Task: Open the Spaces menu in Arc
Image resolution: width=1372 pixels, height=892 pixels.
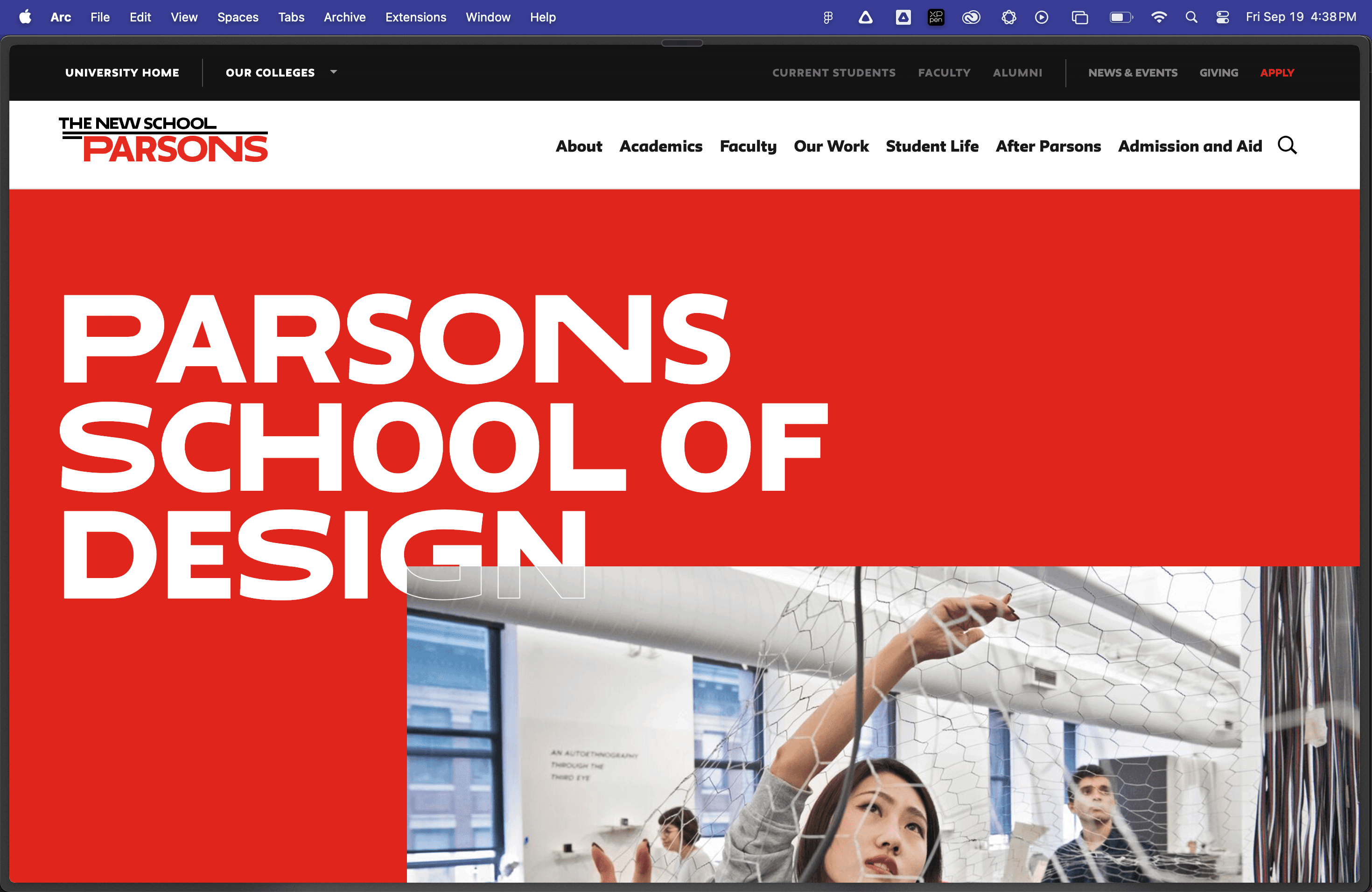Action: 238,17
